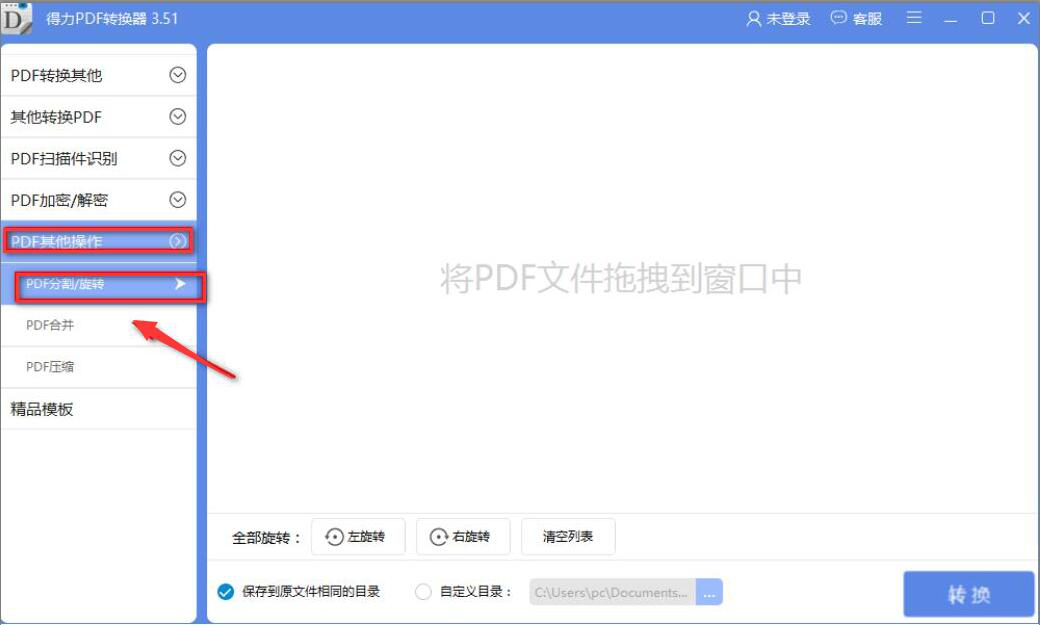1040x625 pixels.
Task: Select PDF其他操作 category
Action: click(99, 241)
